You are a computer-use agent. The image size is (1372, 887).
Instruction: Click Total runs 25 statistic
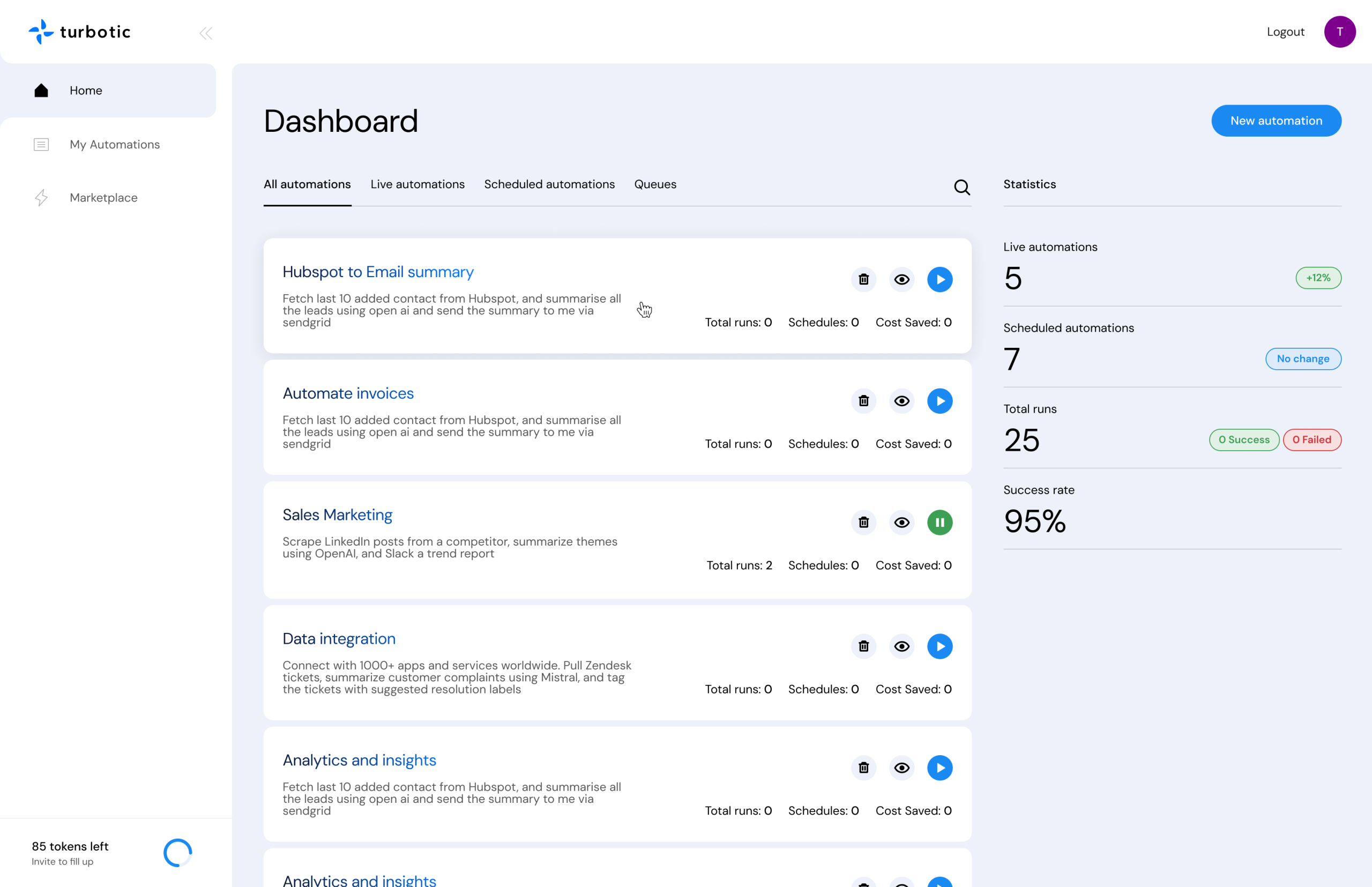[x=1021, y=440]
